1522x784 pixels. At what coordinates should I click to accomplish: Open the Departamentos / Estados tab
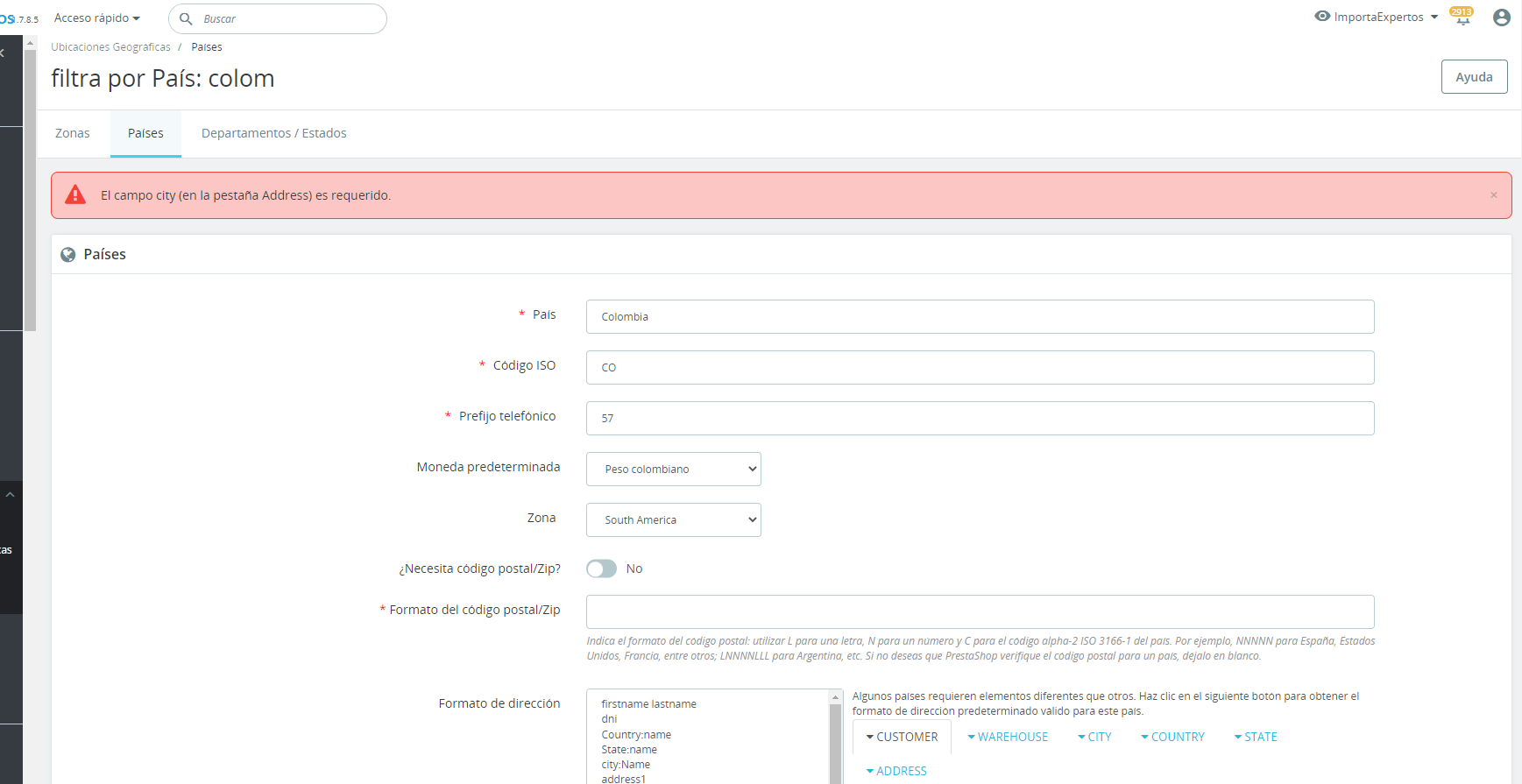(x=274, y=133)
